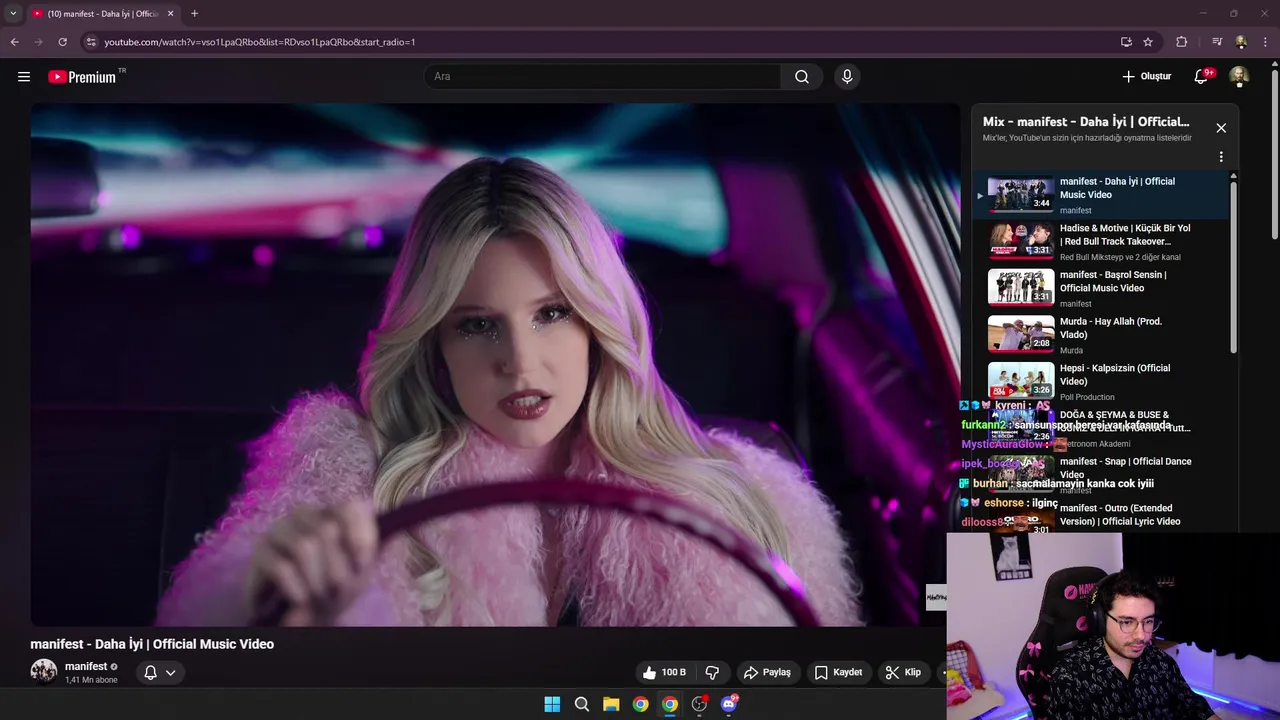Open Chrome media controls icon
The image size is (1280, 720).
point(1217,42)
